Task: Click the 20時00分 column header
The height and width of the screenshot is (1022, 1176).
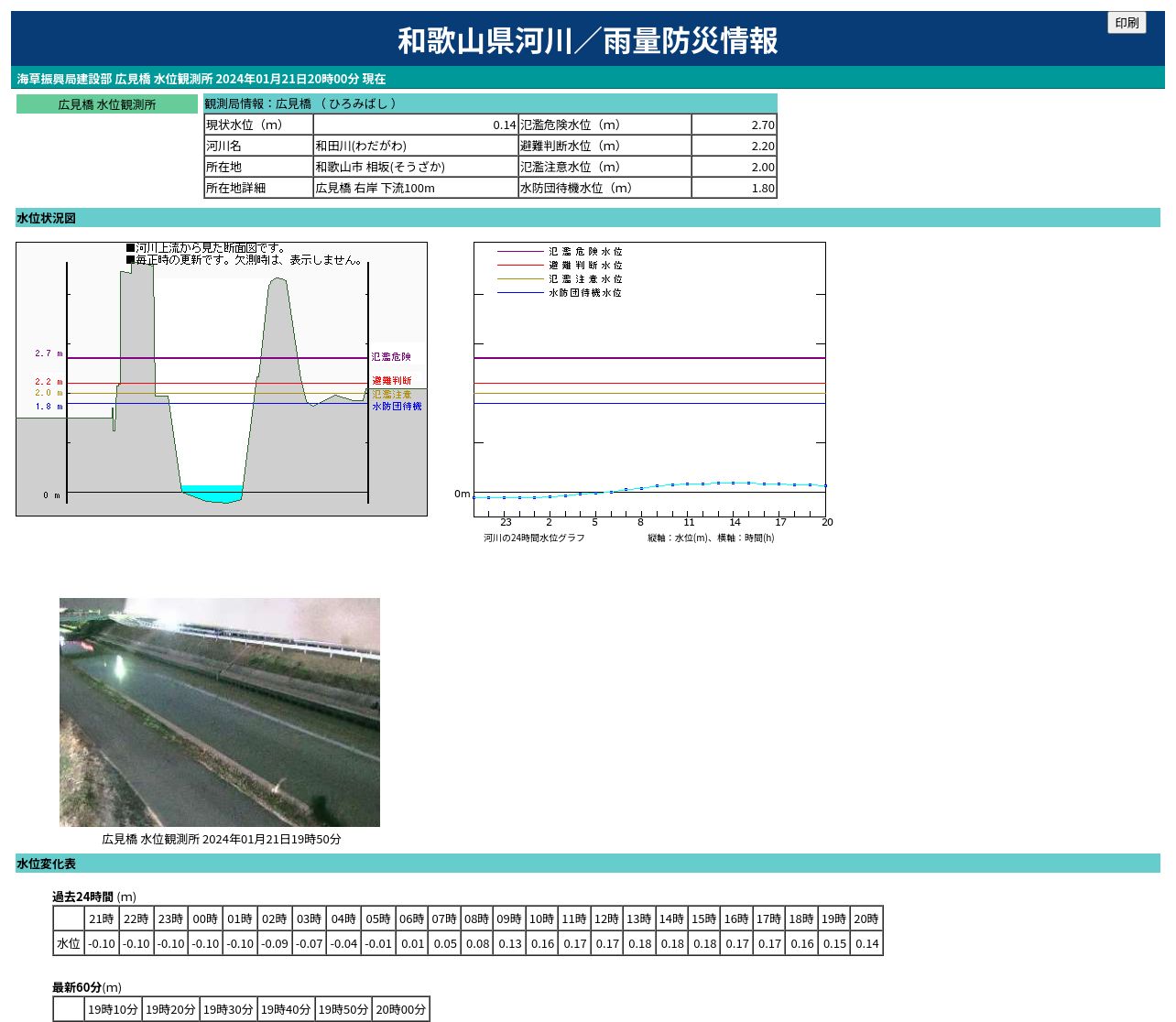Action: tap(401, 1009)
